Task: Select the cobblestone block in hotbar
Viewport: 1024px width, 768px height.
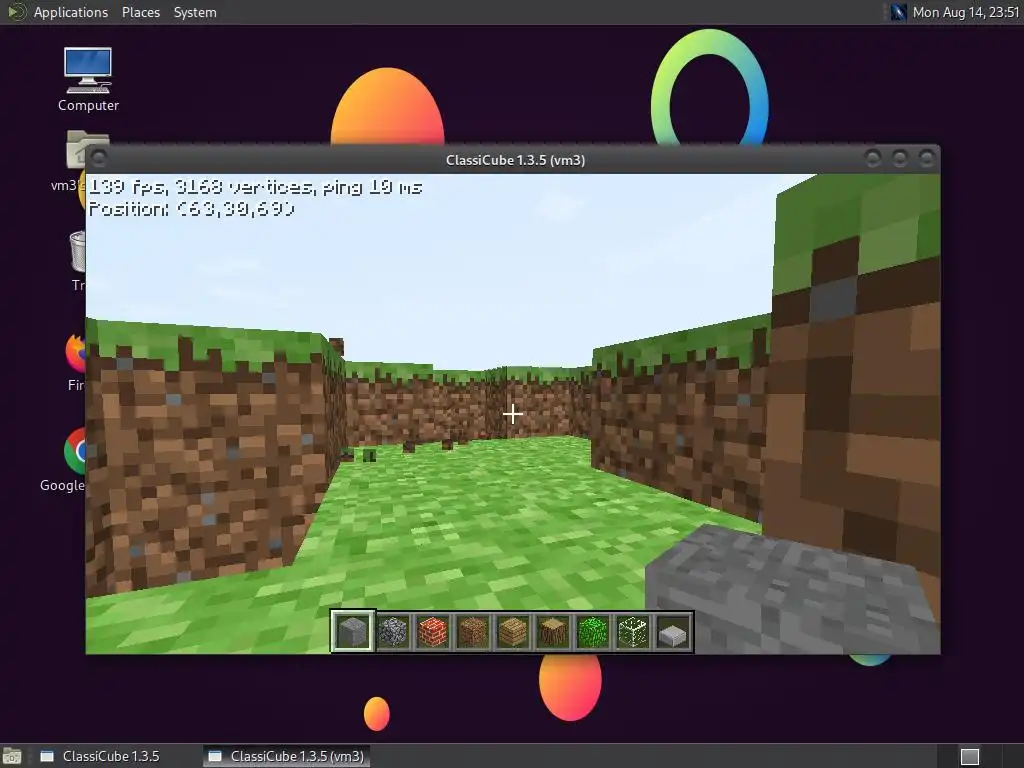Action: 392,632
